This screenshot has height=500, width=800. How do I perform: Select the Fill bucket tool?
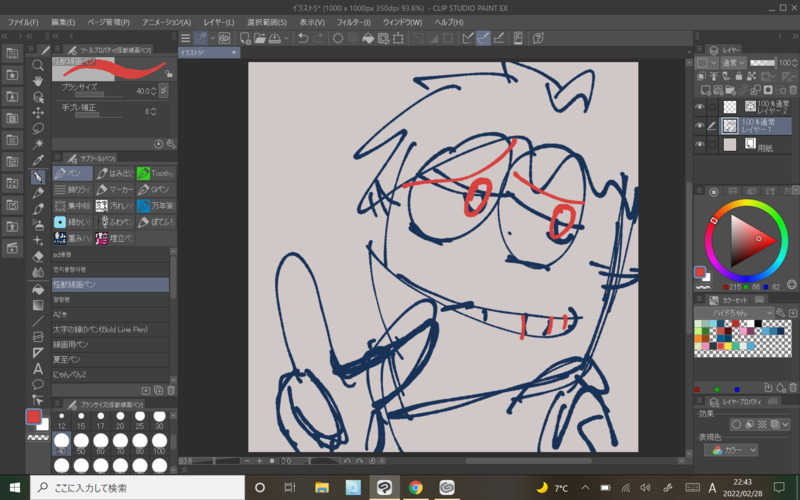coord(38,289)
